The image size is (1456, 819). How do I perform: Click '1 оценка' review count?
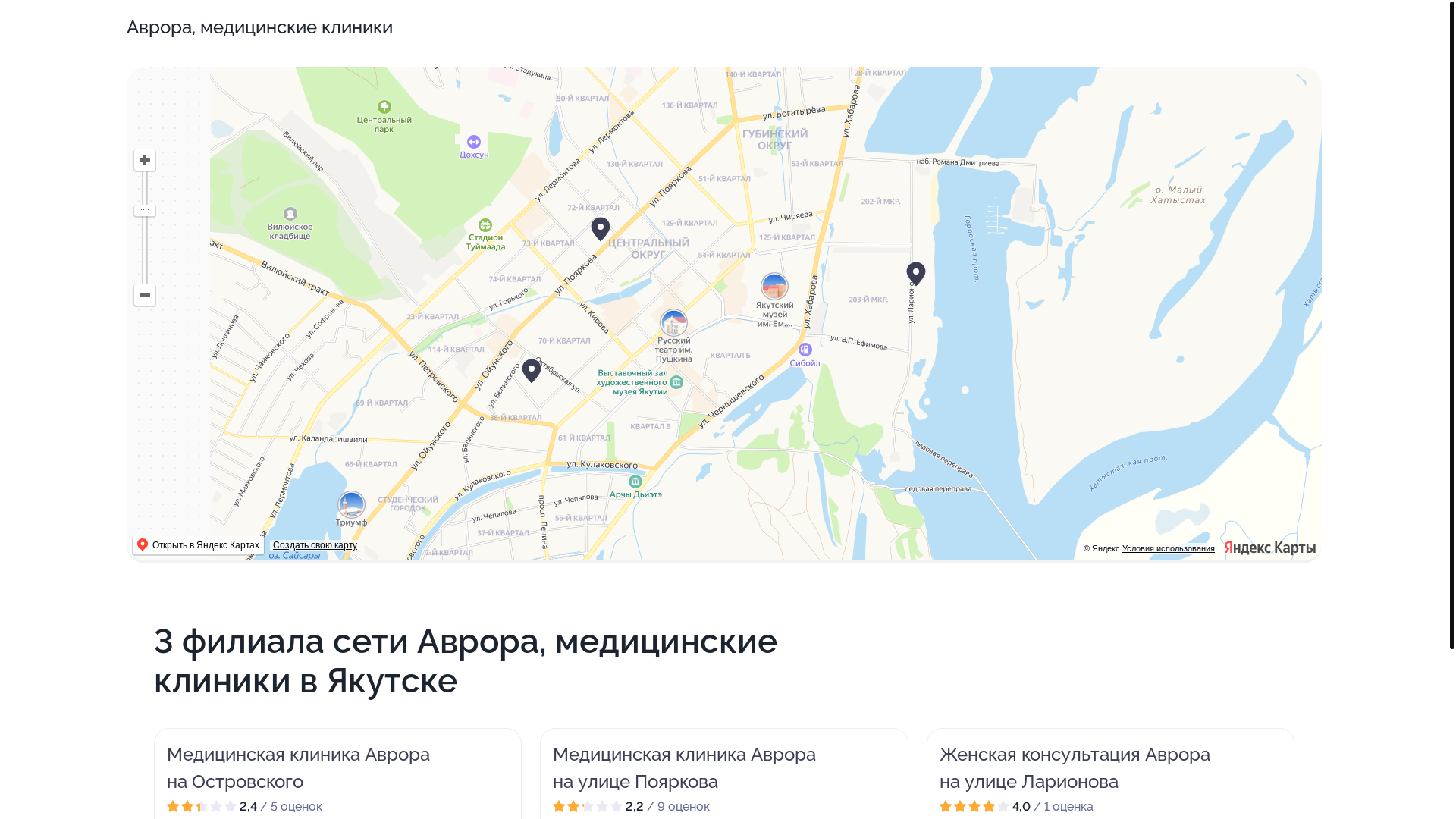click(1068, 806)
